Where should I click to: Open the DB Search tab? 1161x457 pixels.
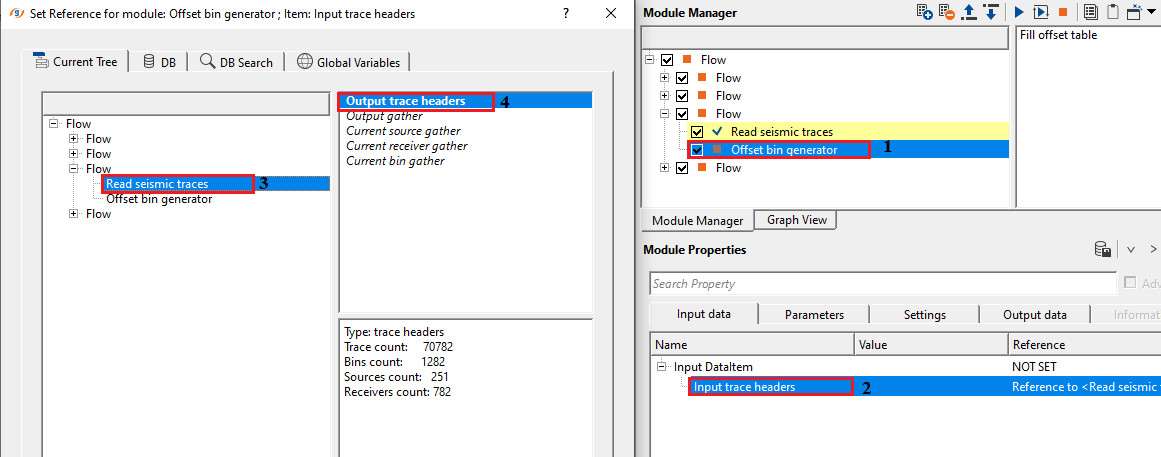tap(236, 62)
